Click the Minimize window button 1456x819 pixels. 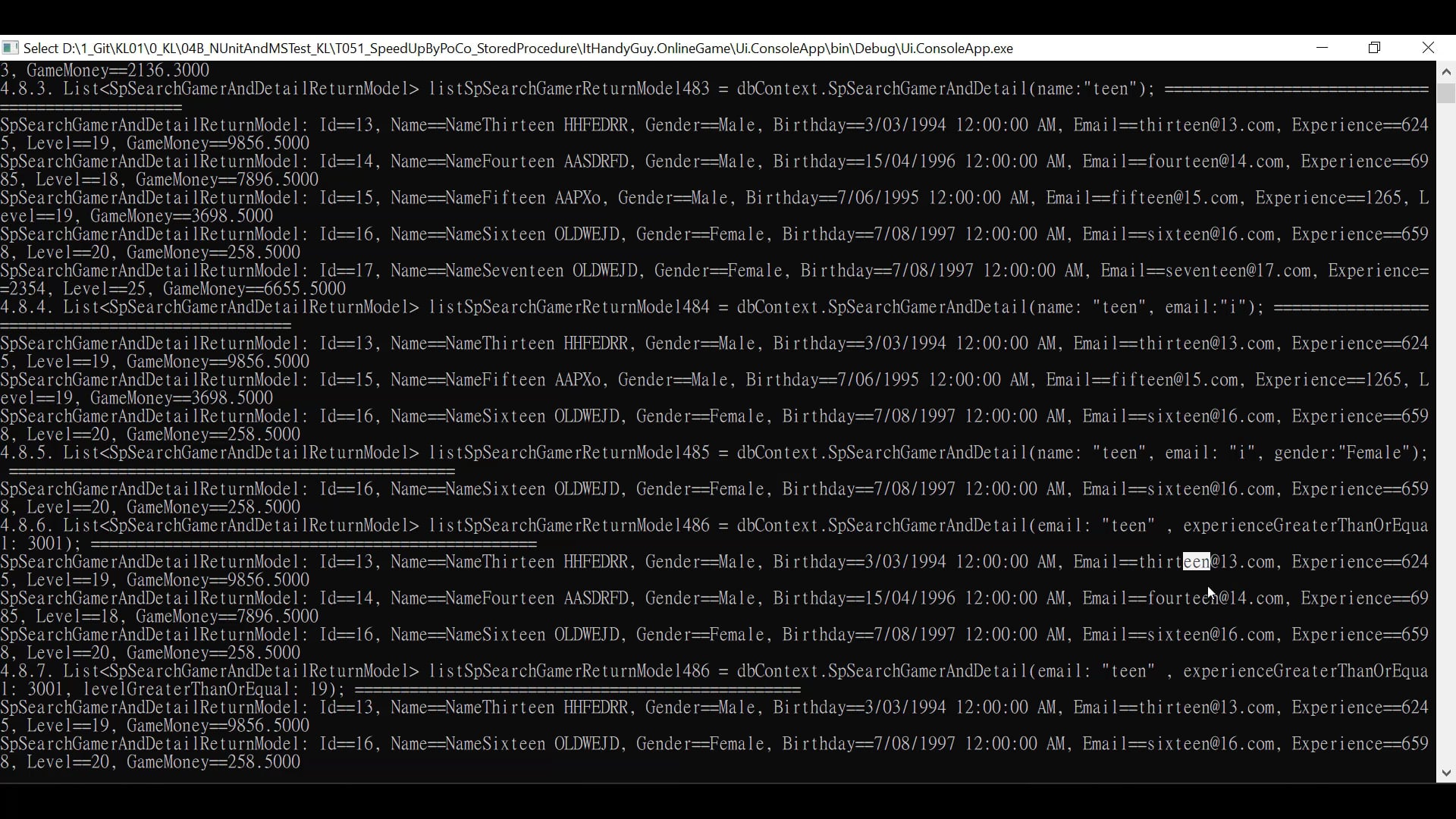(1323, 48)
